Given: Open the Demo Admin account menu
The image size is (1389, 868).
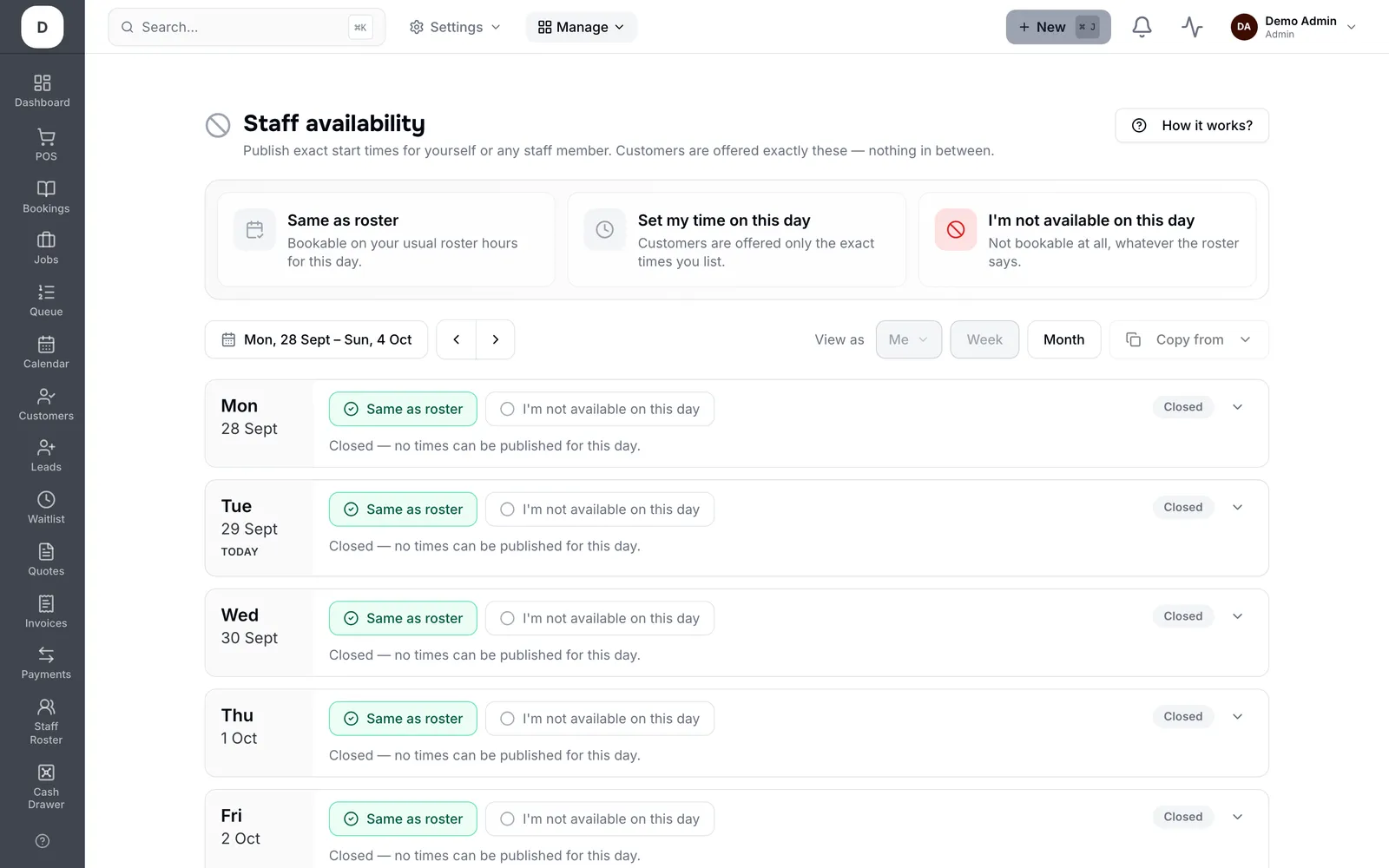Looking at the screenshot, I should click(1294, 27).
